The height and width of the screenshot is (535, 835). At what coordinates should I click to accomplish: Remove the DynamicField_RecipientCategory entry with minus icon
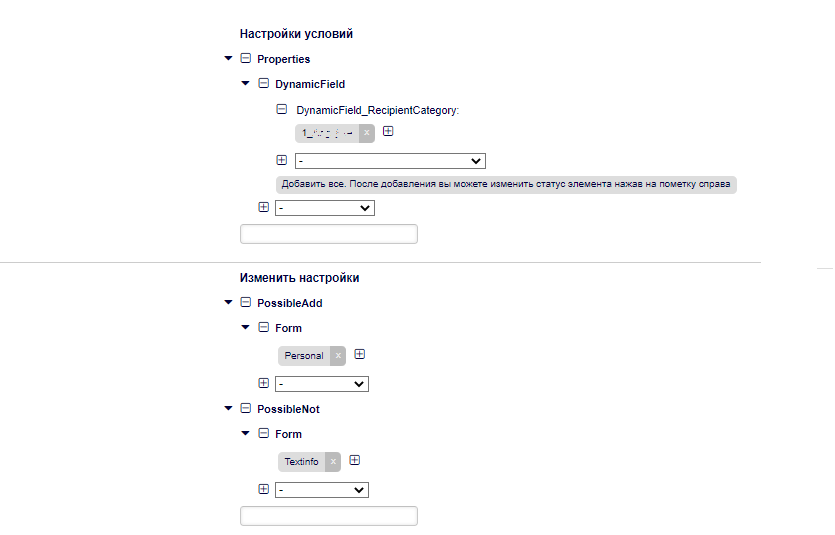pyautogui.click(x=282, y=110)
